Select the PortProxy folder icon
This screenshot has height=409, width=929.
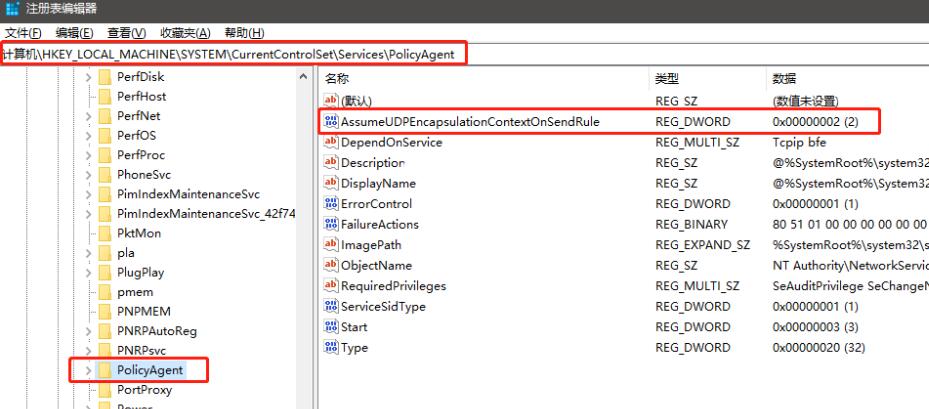(x=104, y=390)
